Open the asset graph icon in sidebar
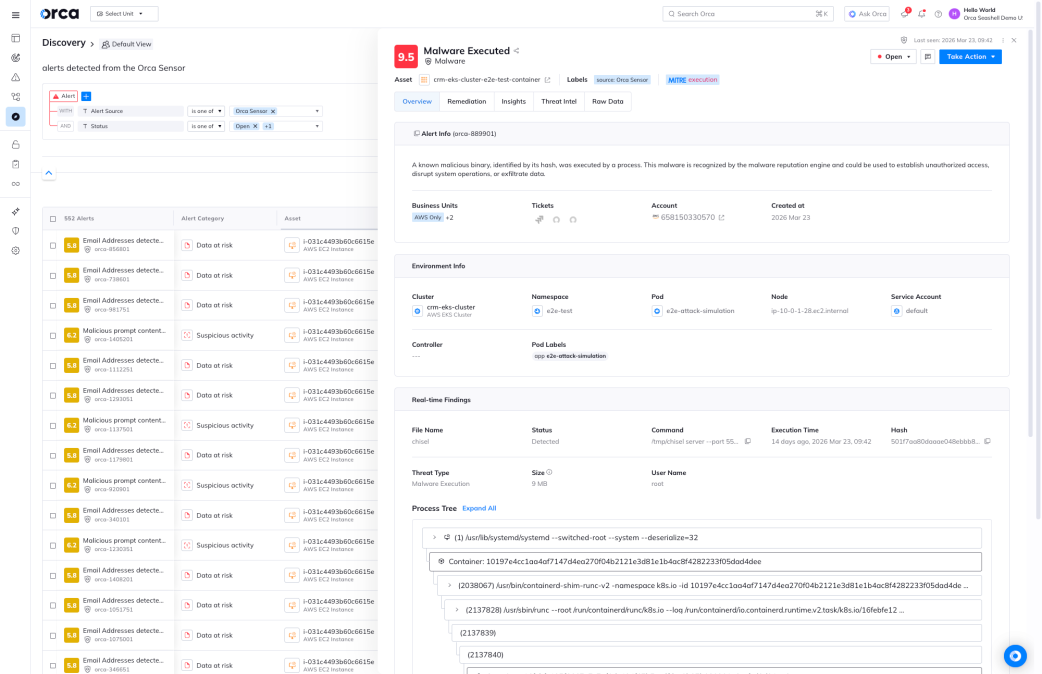The image size is (1042, 674). click(x=15, y=97)
